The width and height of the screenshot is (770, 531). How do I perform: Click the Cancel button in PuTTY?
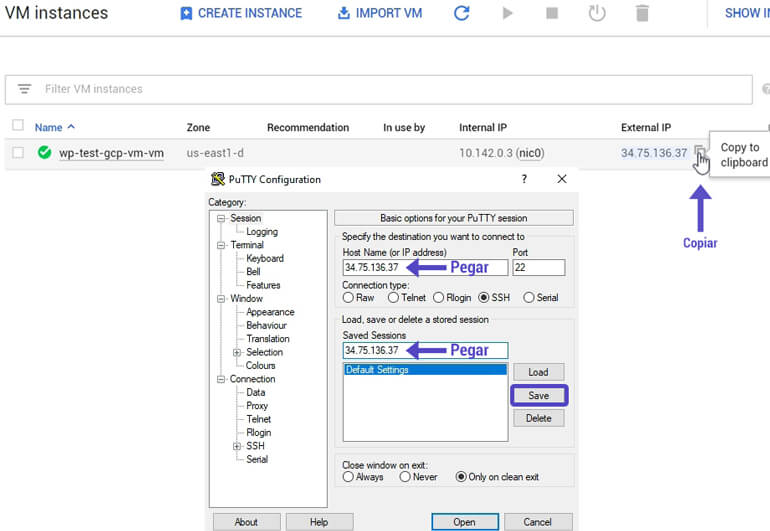click(538, 522)
